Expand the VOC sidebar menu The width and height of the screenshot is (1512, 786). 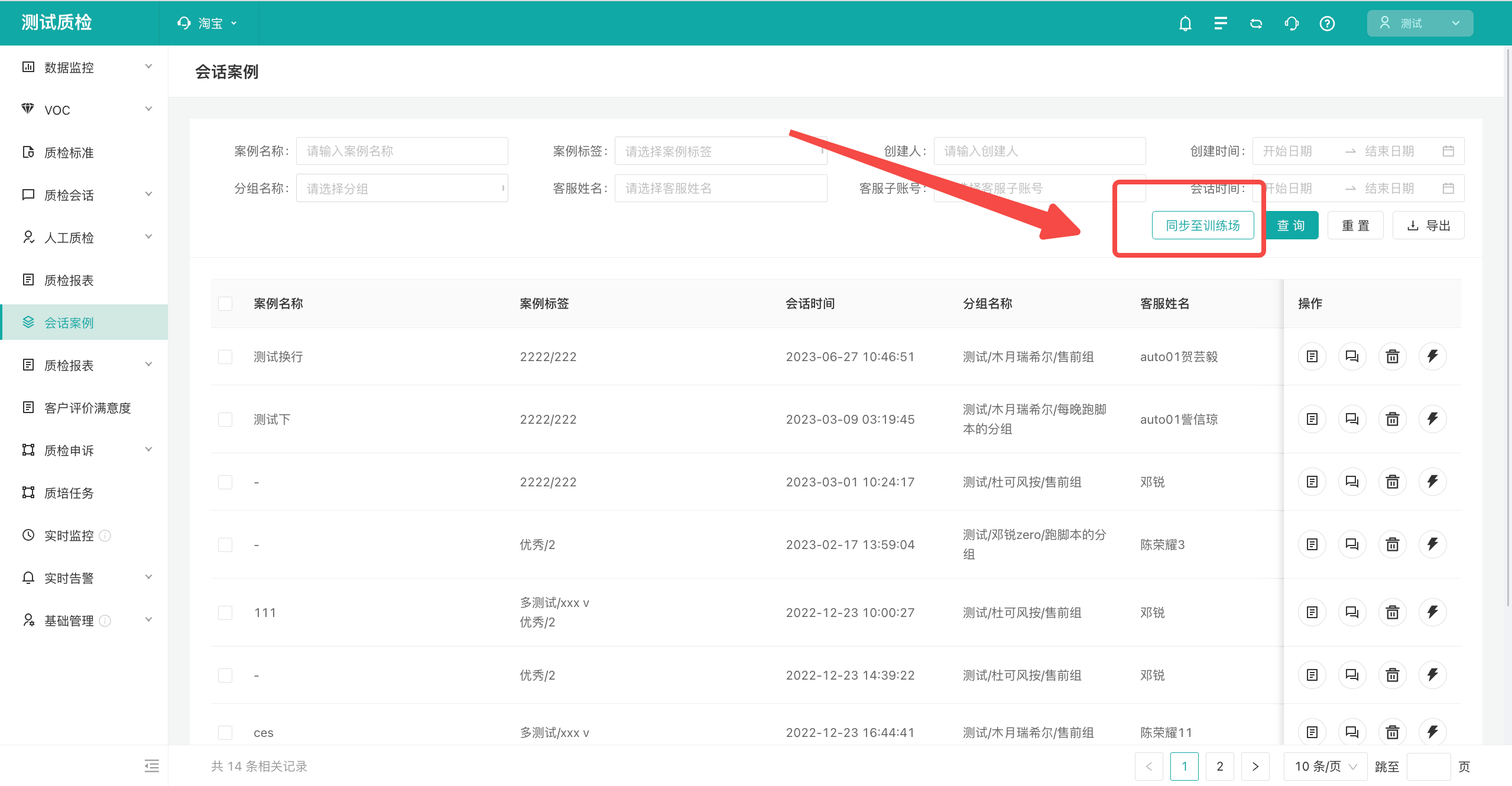pos(85,110)
